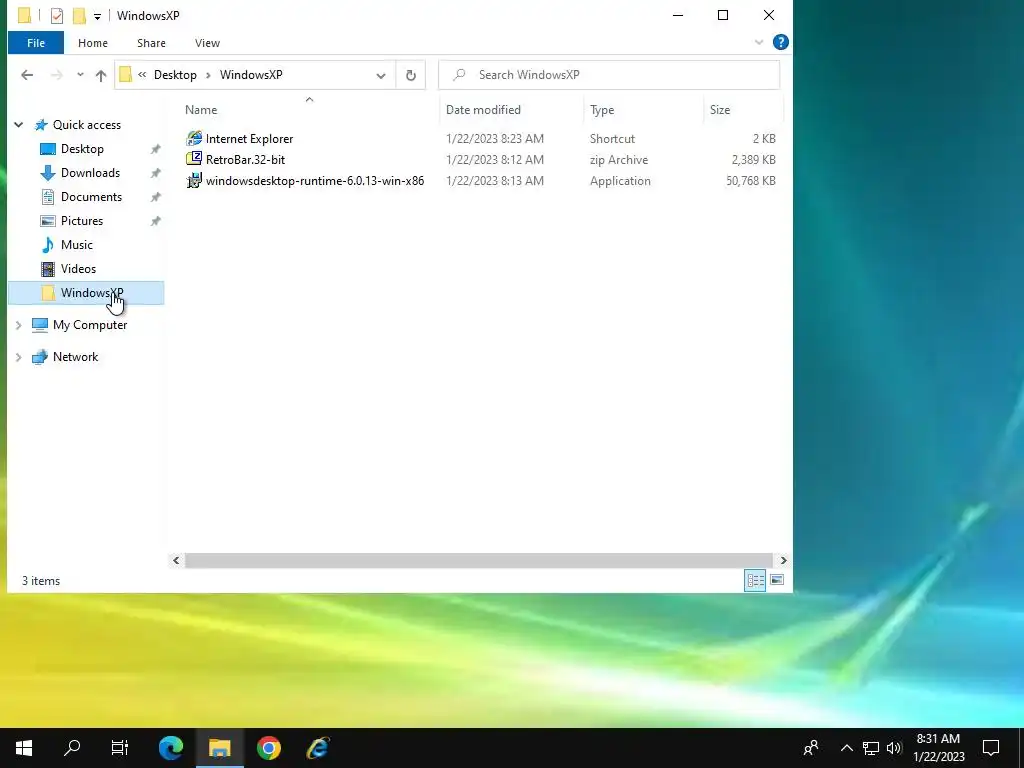Expand the My Computer tree node
This screenshot has width=1024, height=768.
(x=18, y=325)
